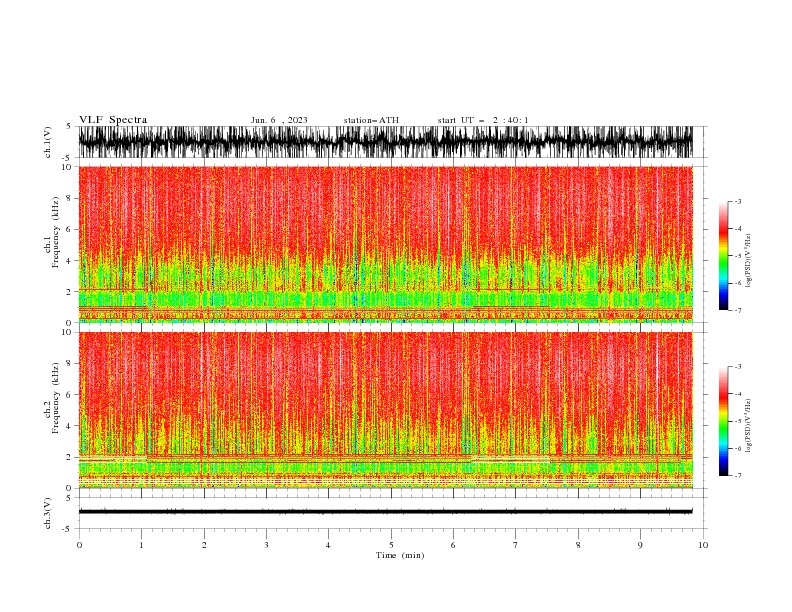
Task: Click the 'ch.2 Frequency (kHz)' axis label
Action: [x=52, y=398]
